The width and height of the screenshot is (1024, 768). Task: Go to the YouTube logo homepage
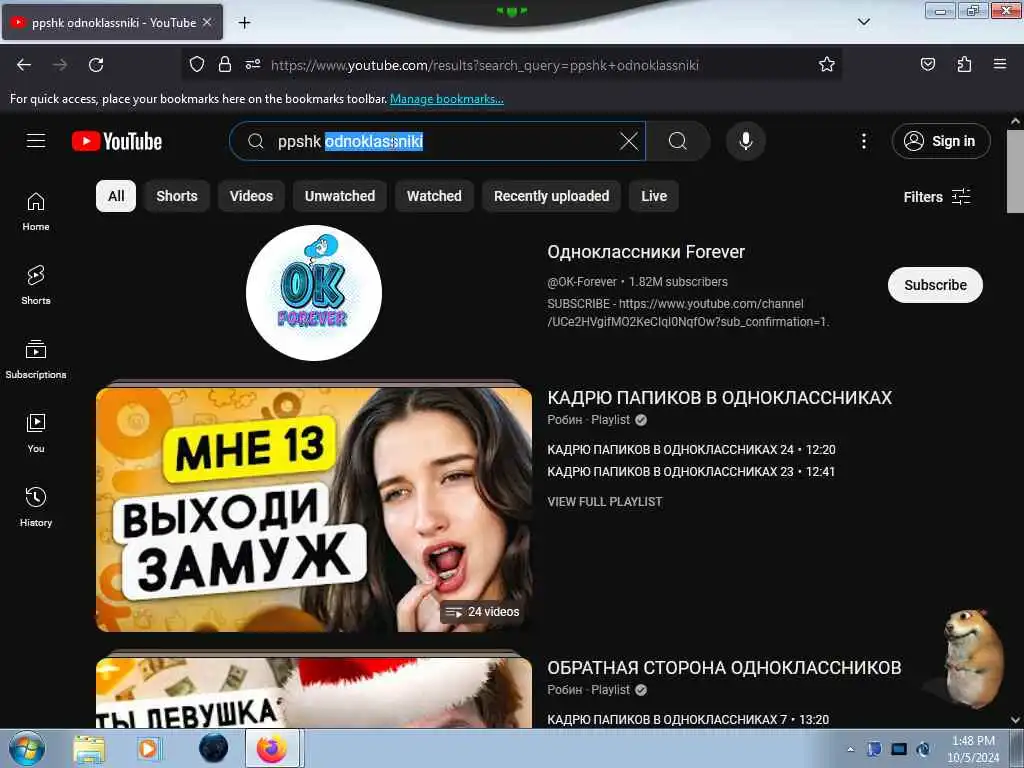(x=117, y=141)
